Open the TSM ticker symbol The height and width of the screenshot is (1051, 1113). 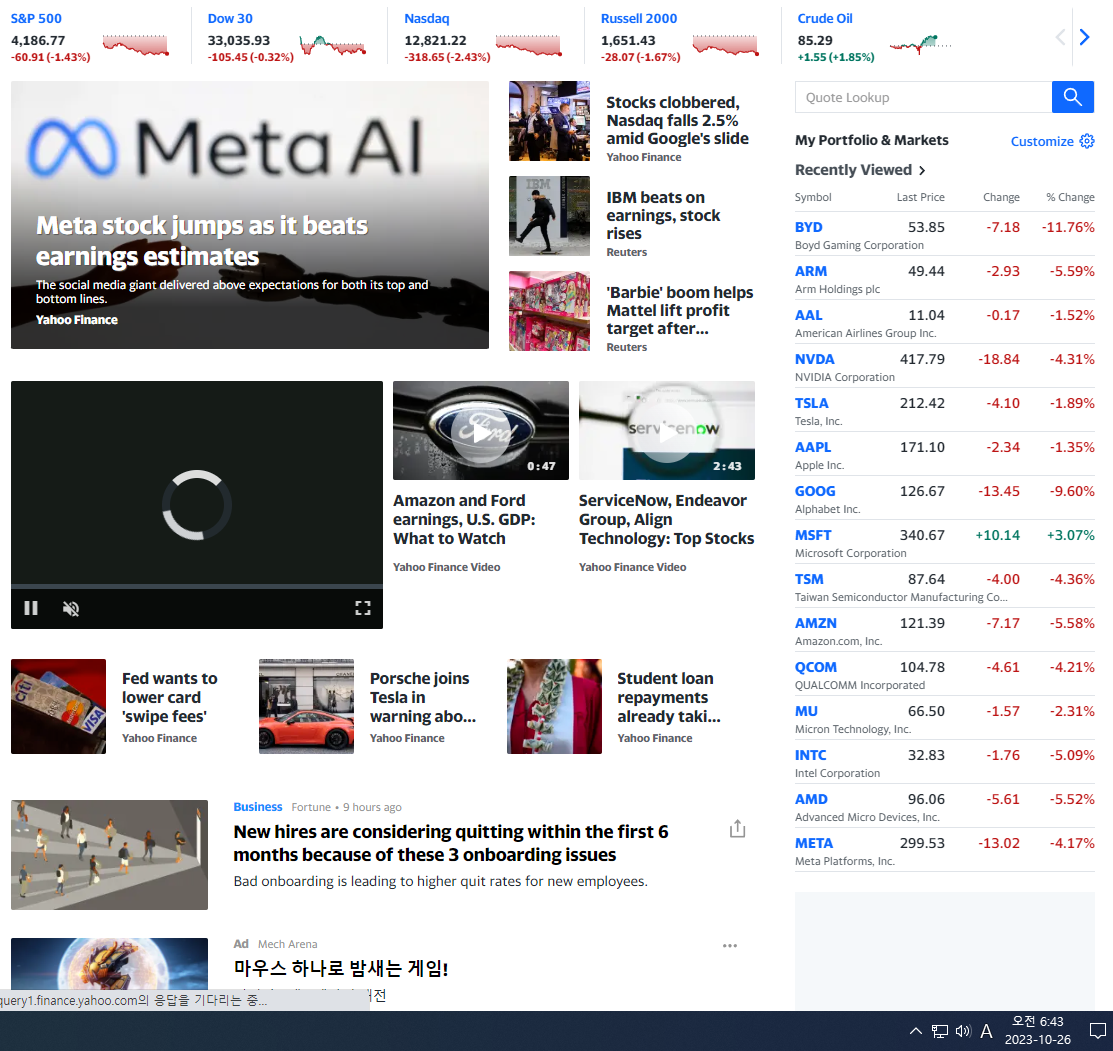click(809, 579)
